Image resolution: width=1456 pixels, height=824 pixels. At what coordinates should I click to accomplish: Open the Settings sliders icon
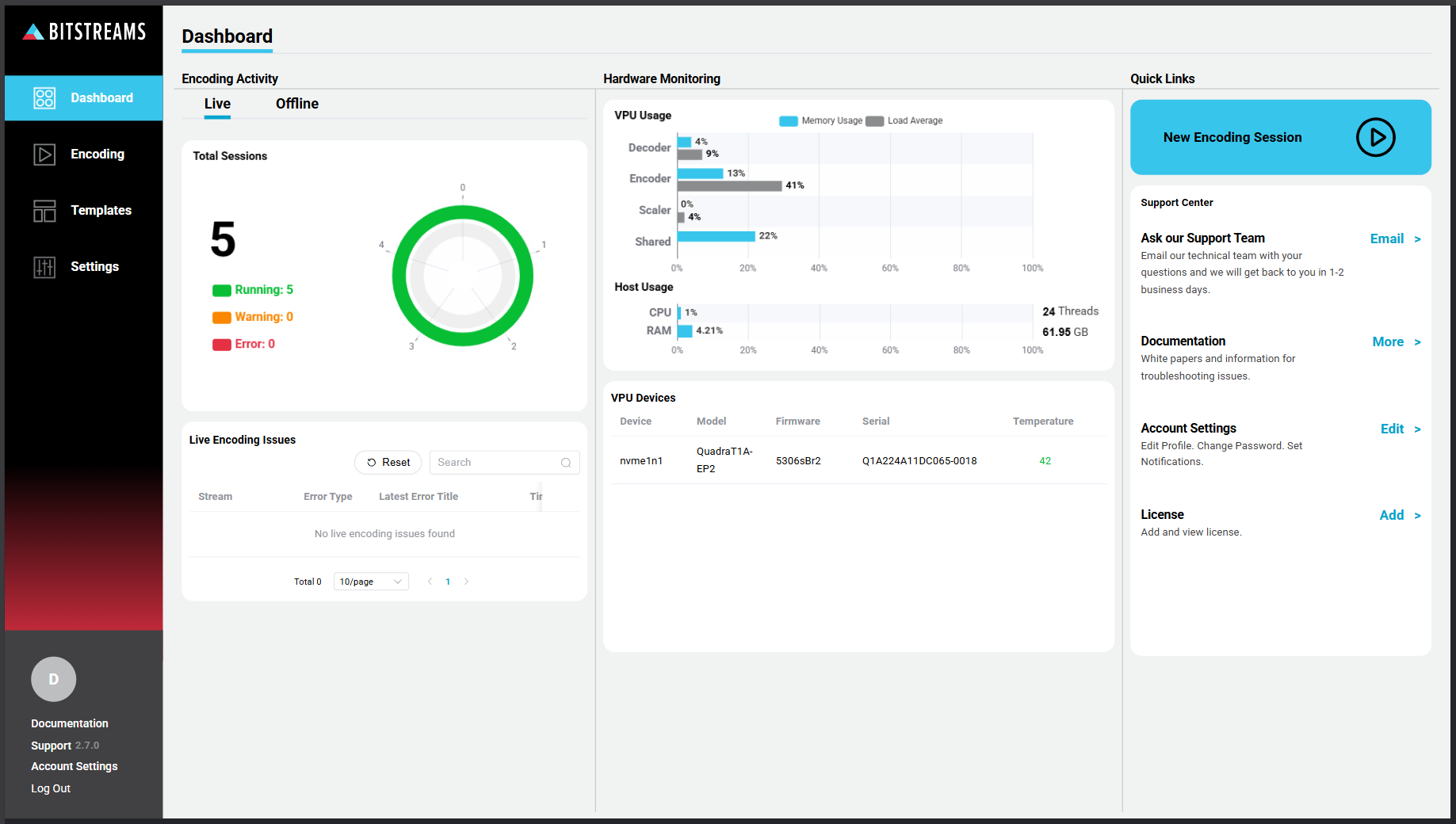(x=44, y=267)
